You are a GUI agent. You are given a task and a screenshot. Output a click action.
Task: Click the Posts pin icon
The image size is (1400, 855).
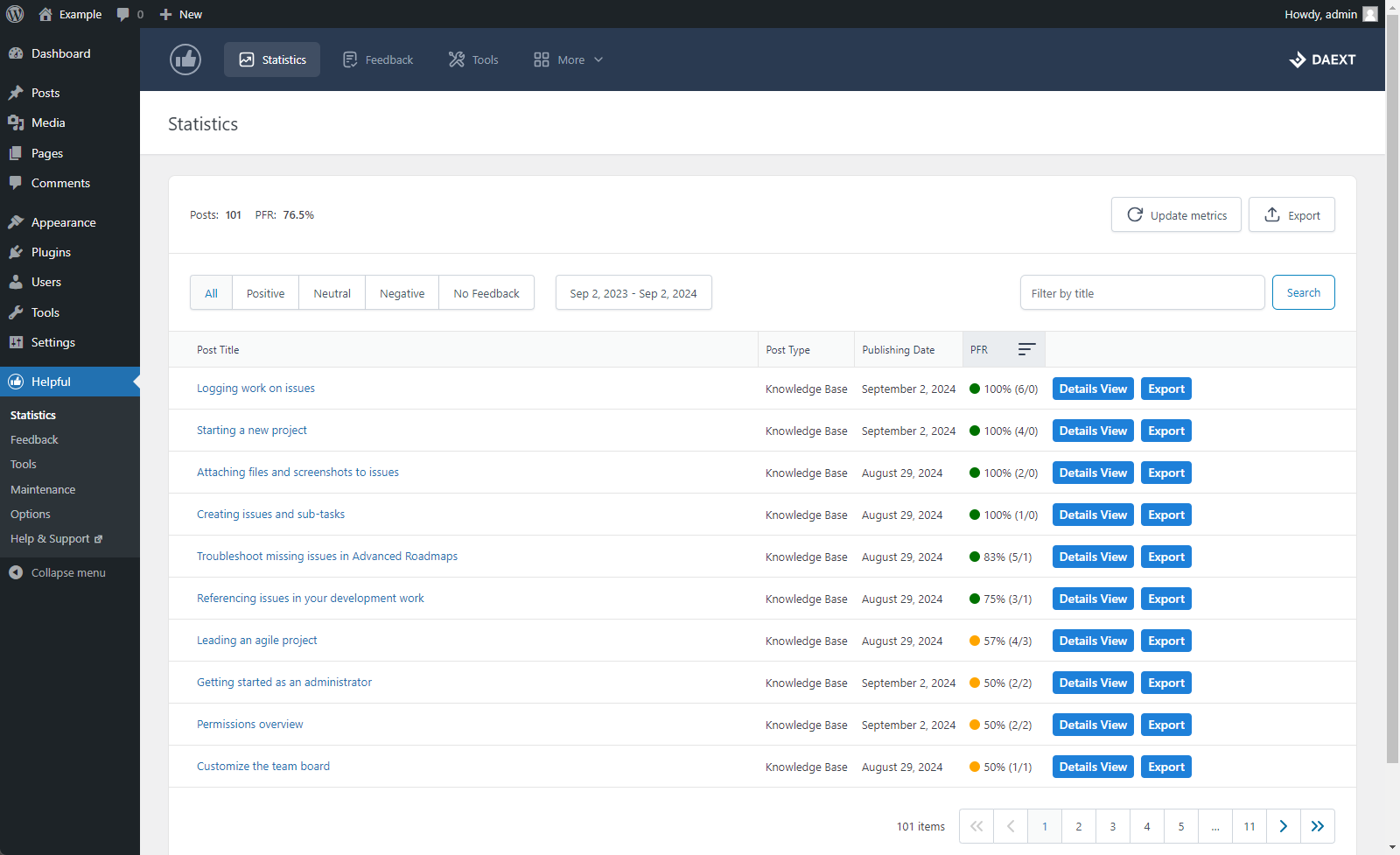pyautogui.click(x=16, y=93)
